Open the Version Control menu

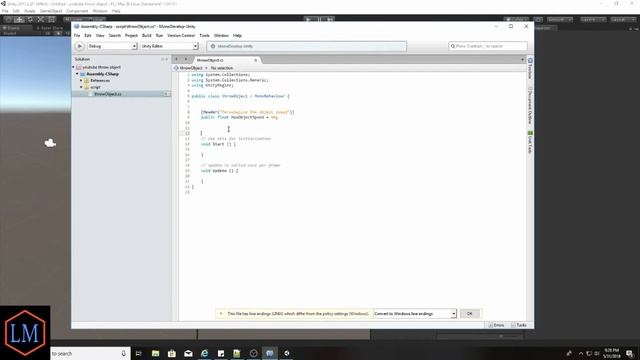tap(181, 36)
